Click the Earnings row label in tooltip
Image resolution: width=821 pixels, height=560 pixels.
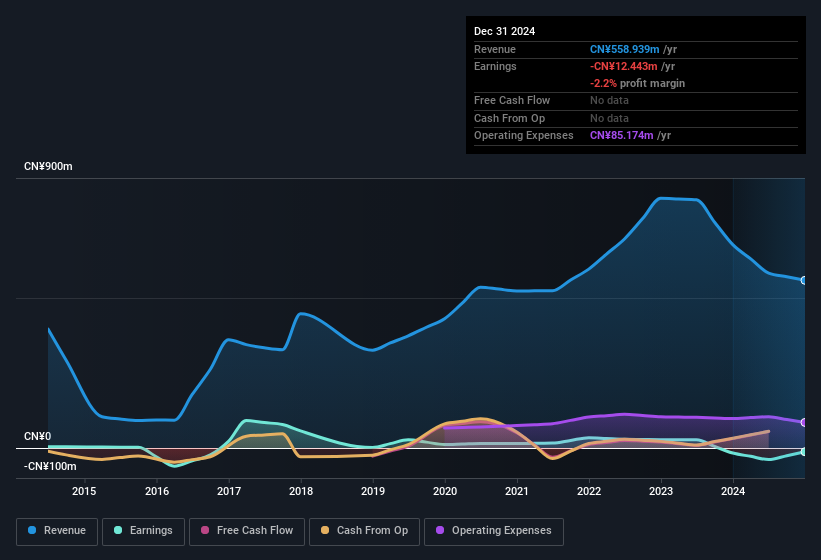[495, 66]
